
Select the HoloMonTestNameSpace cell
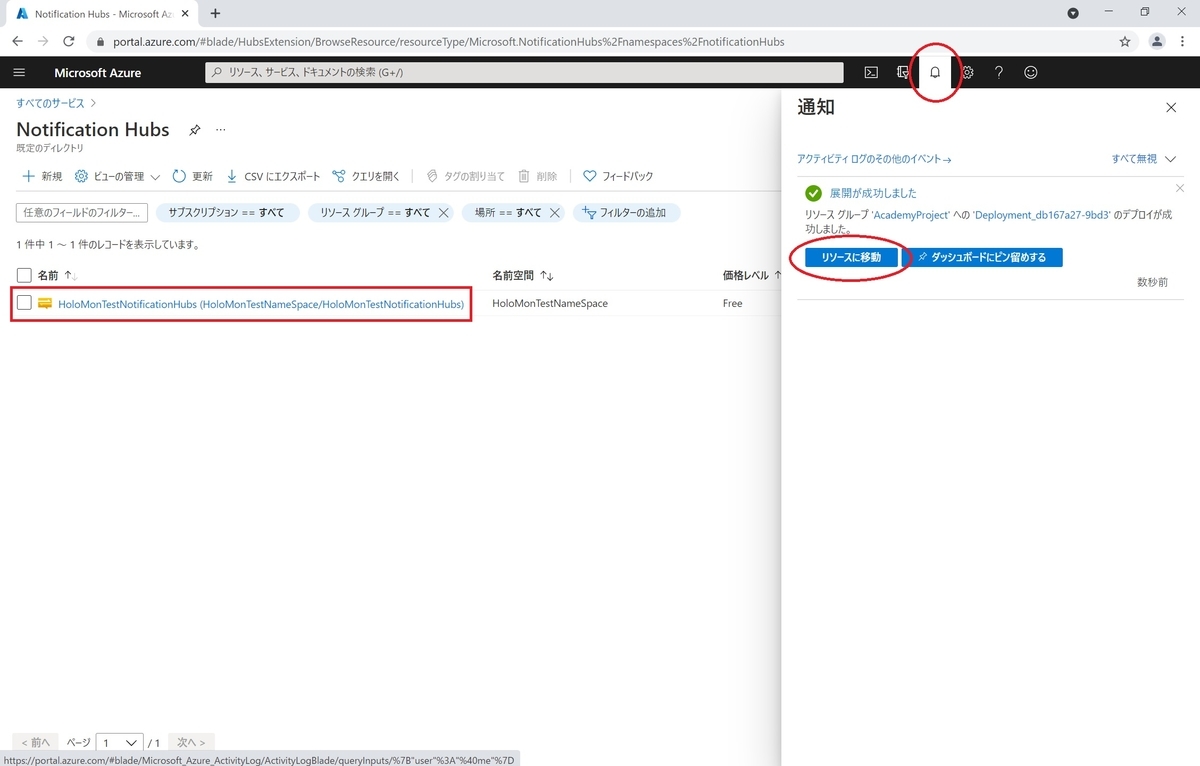pos(550,303)
